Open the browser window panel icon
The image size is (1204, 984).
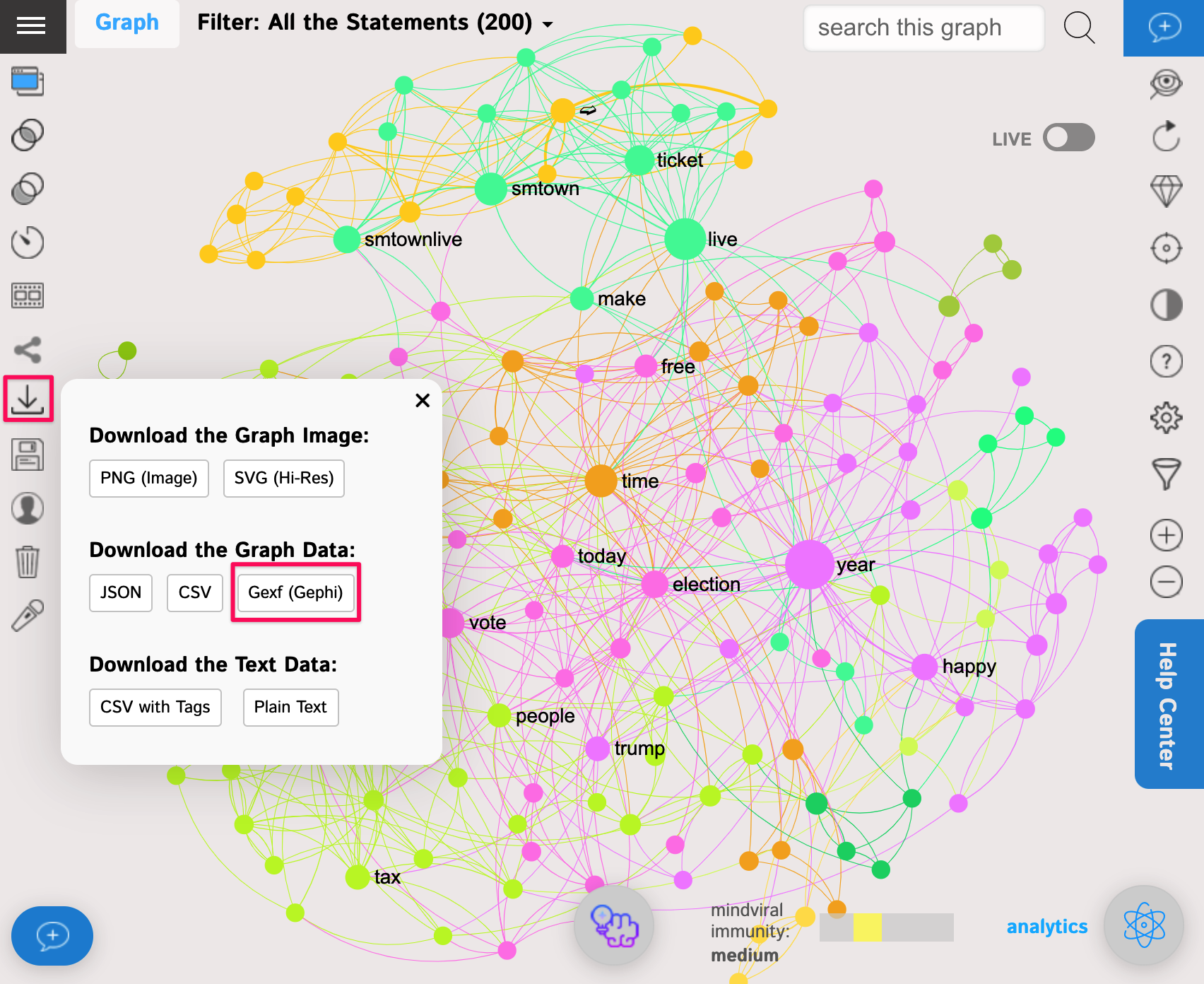(28, 81)
